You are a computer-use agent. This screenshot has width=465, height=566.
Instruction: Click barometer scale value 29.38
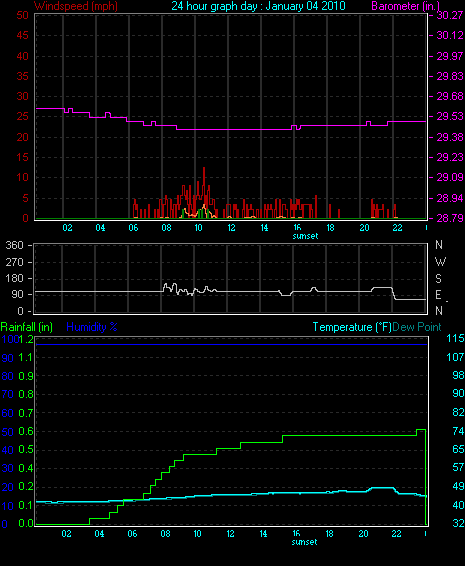click(450, 137)
